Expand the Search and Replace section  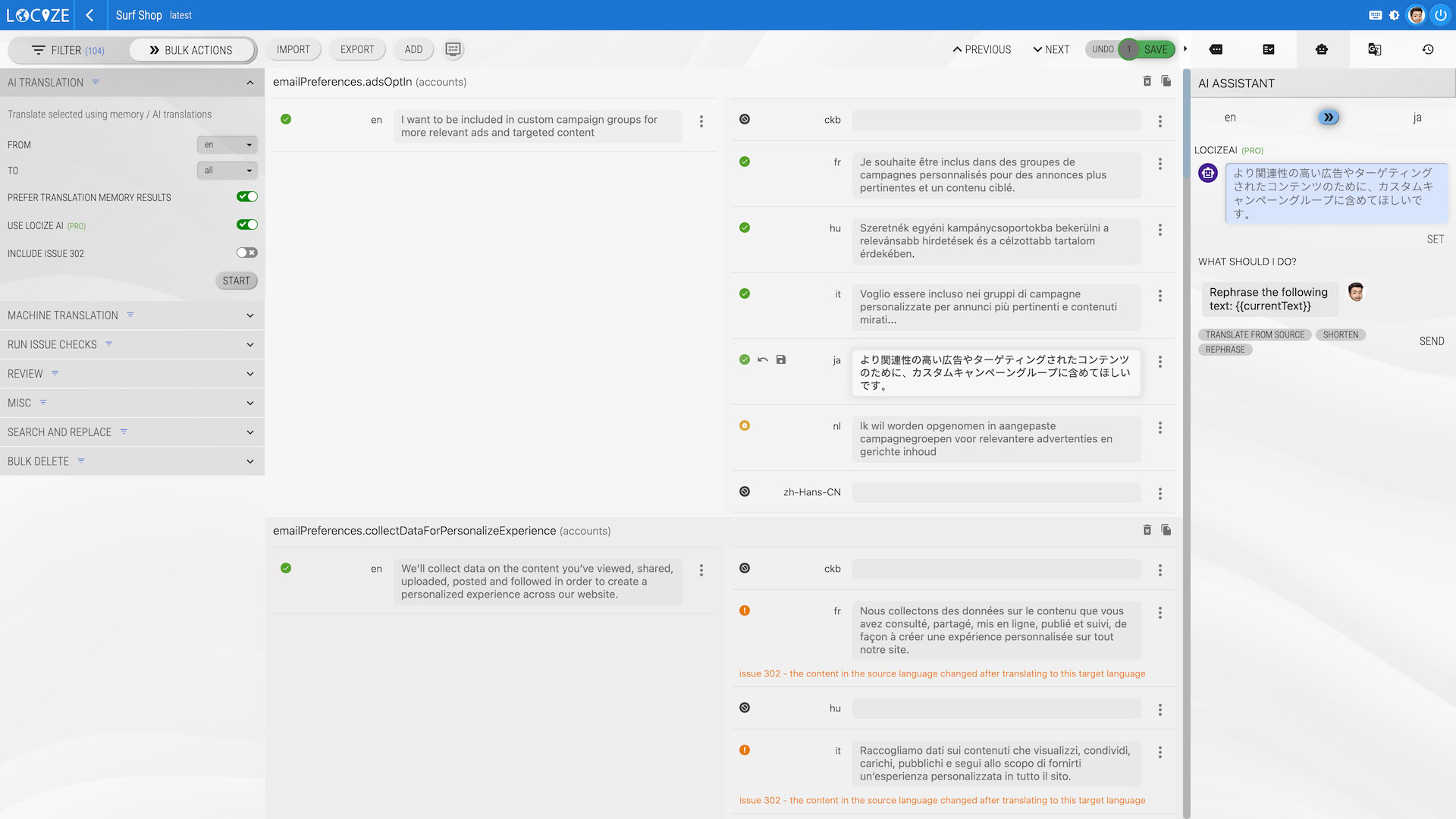click(132, 432)
